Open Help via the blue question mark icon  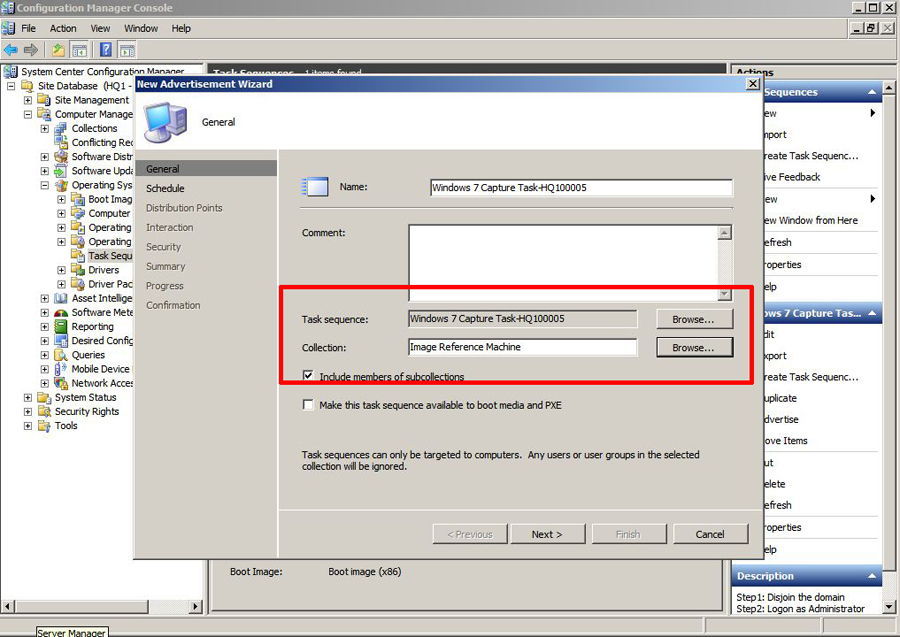(106, 50)
